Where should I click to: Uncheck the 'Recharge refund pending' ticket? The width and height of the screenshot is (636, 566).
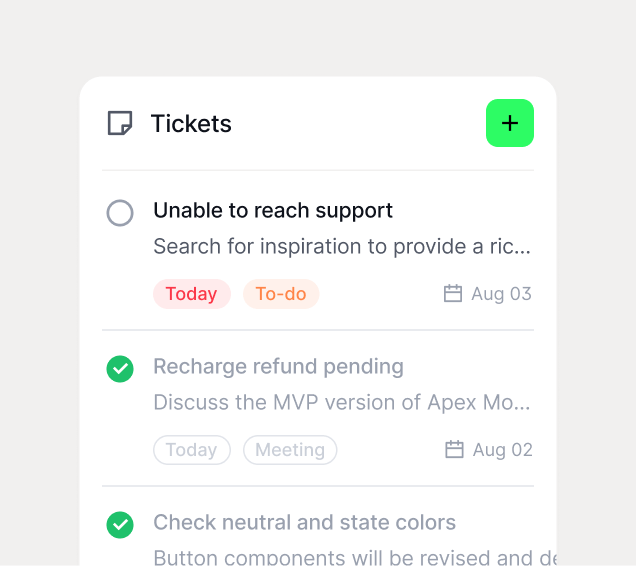tap(120, 368)
